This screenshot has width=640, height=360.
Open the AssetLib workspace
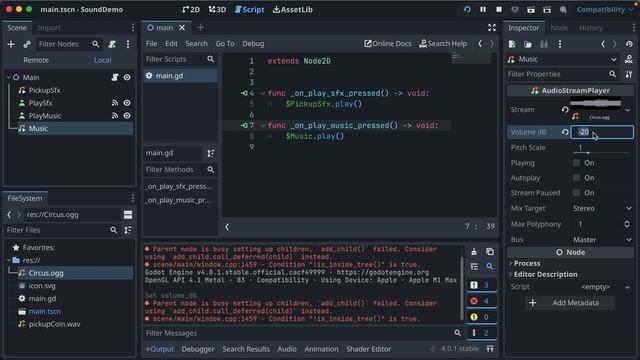tap(293, 9)
